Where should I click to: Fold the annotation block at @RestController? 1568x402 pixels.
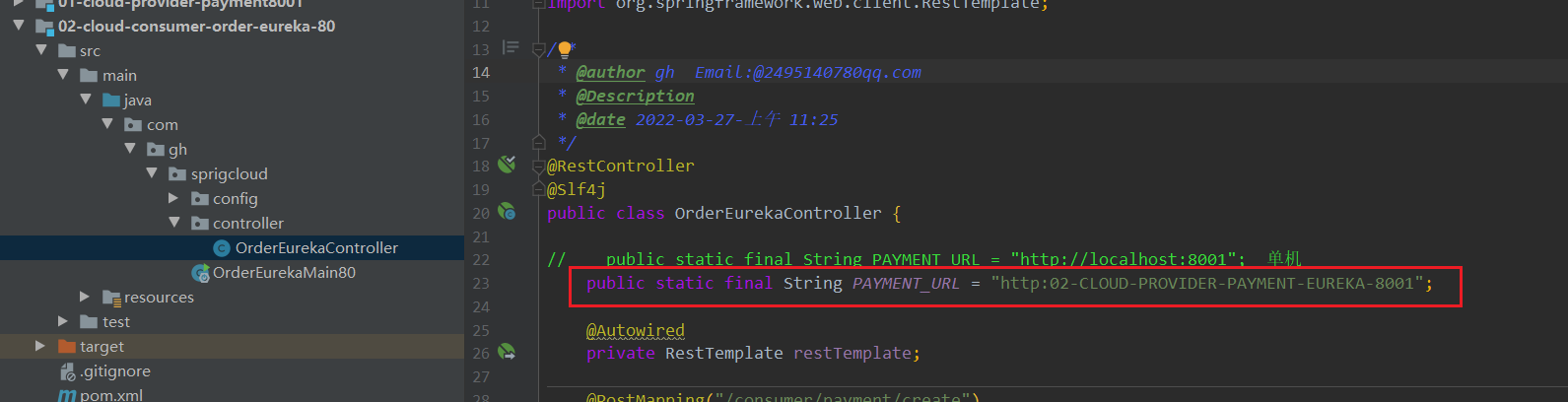538,166
